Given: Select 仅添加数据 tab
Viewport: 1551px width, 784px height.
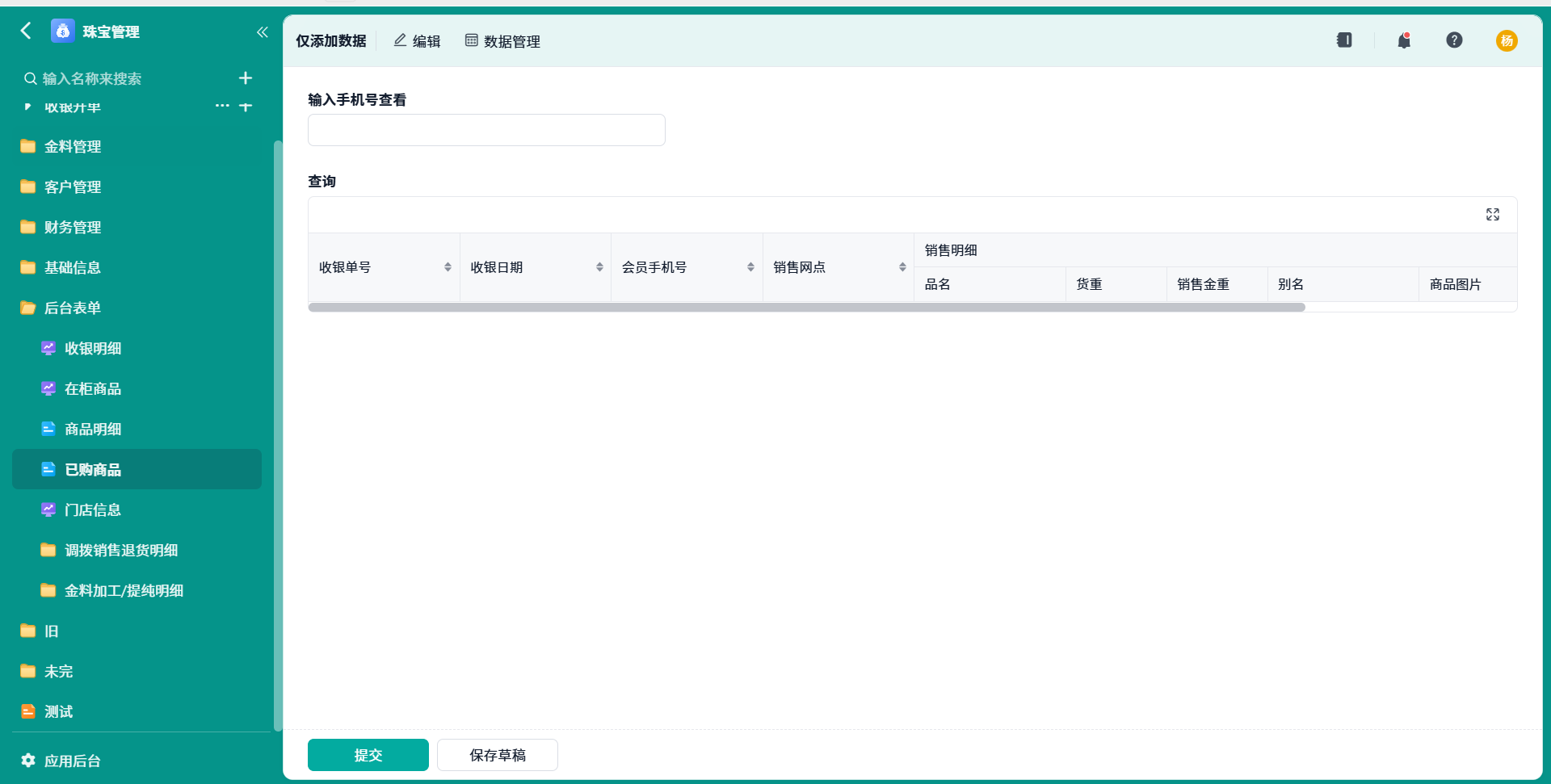Looking at the screenshot, I should coord(331,40).
